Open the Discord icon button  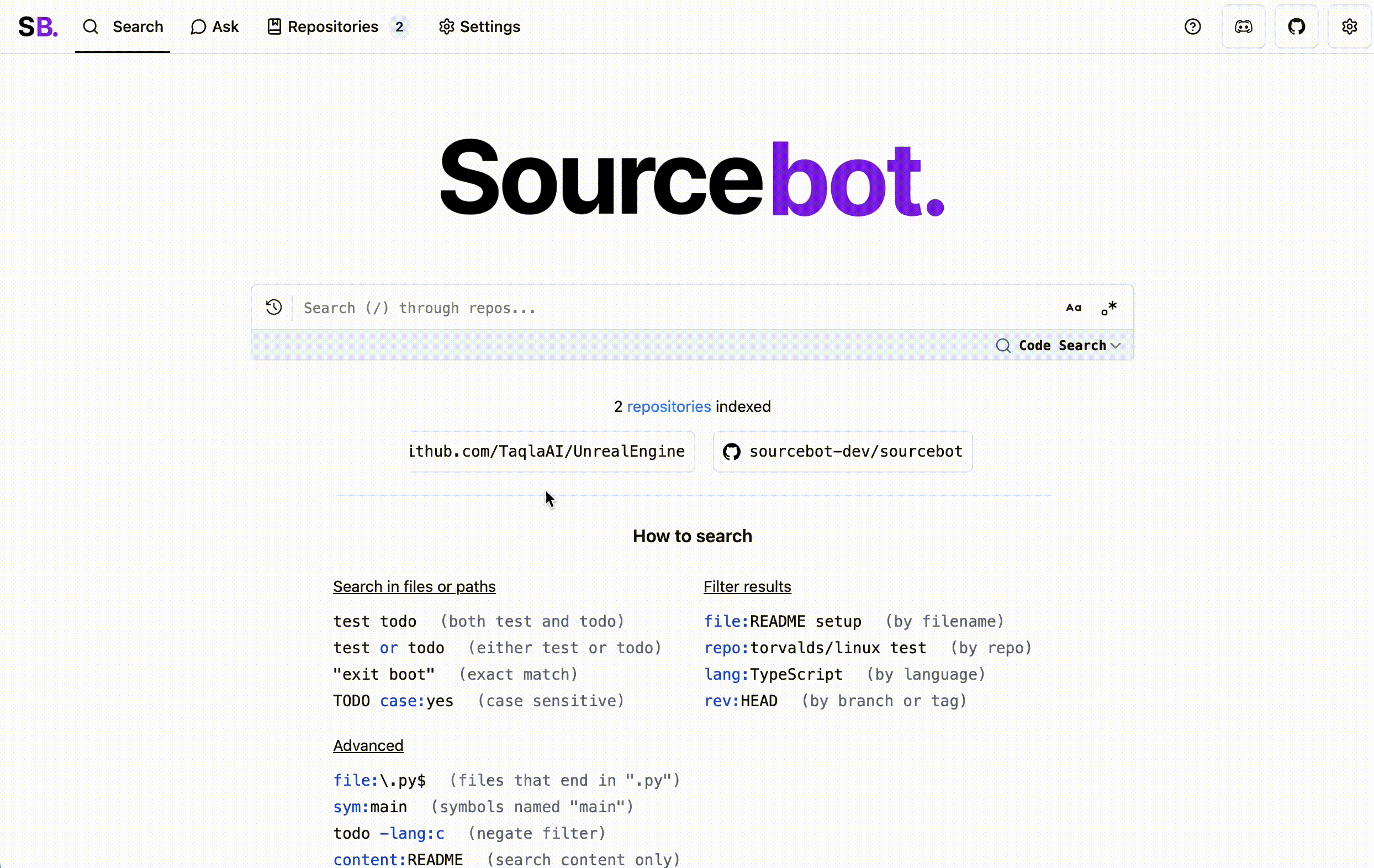1243,27
